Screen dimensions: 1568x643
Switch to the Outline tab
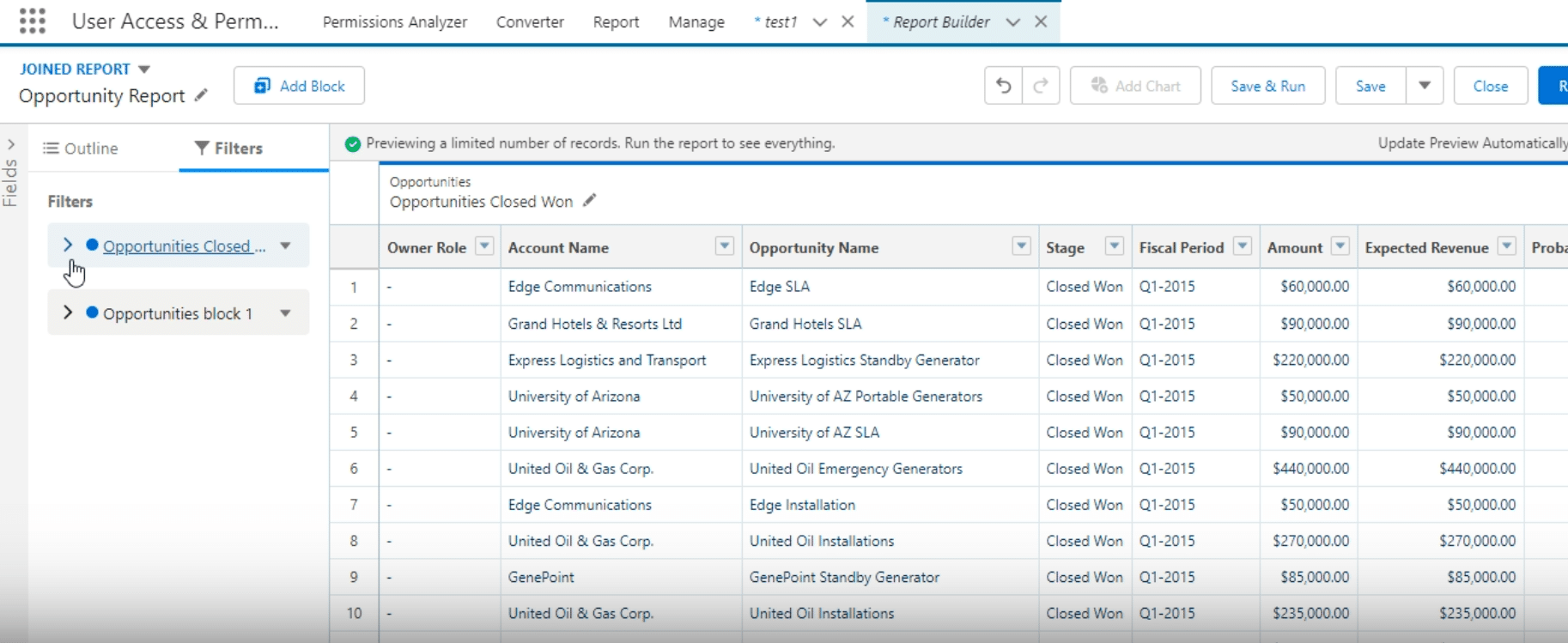click(x=81, y=149)
